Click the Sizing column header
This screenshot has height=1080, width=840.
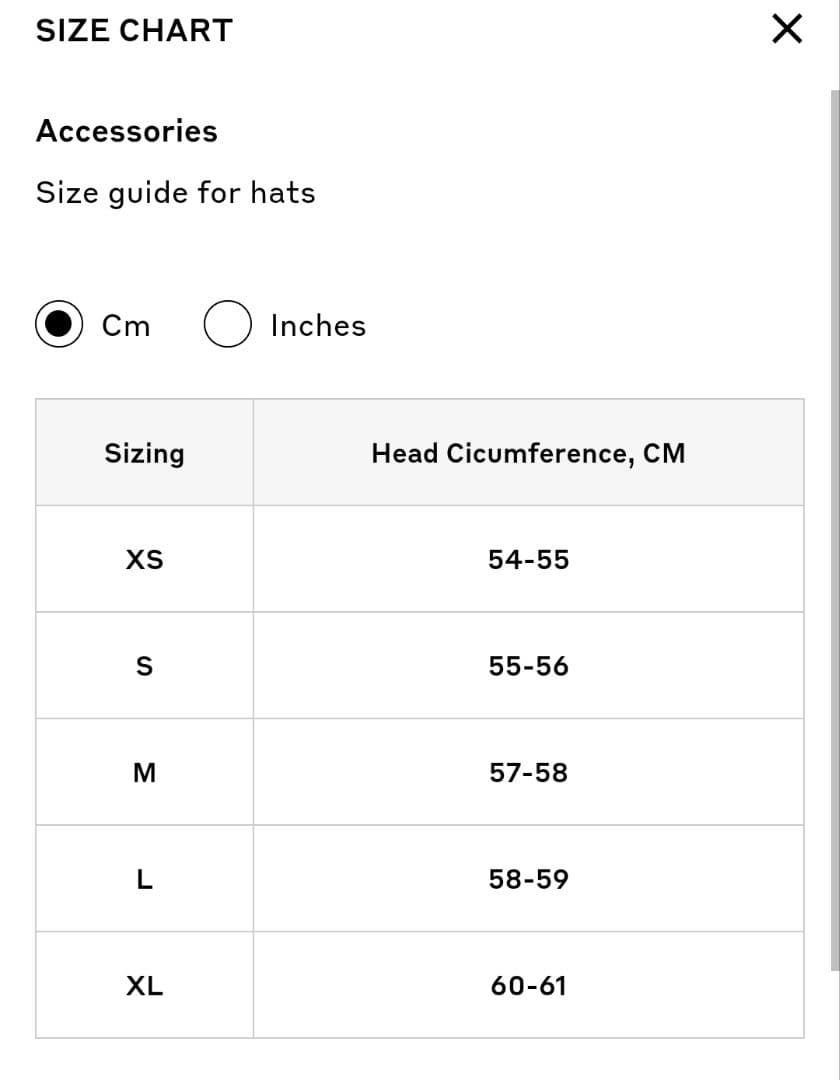point(144,453)
